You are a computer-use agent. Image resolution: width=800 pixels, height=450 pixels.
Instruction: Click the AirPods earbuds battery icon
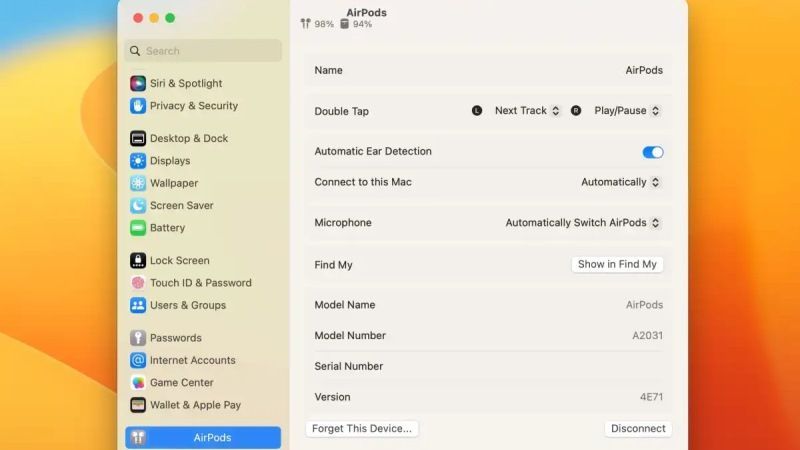click(305, 23)
